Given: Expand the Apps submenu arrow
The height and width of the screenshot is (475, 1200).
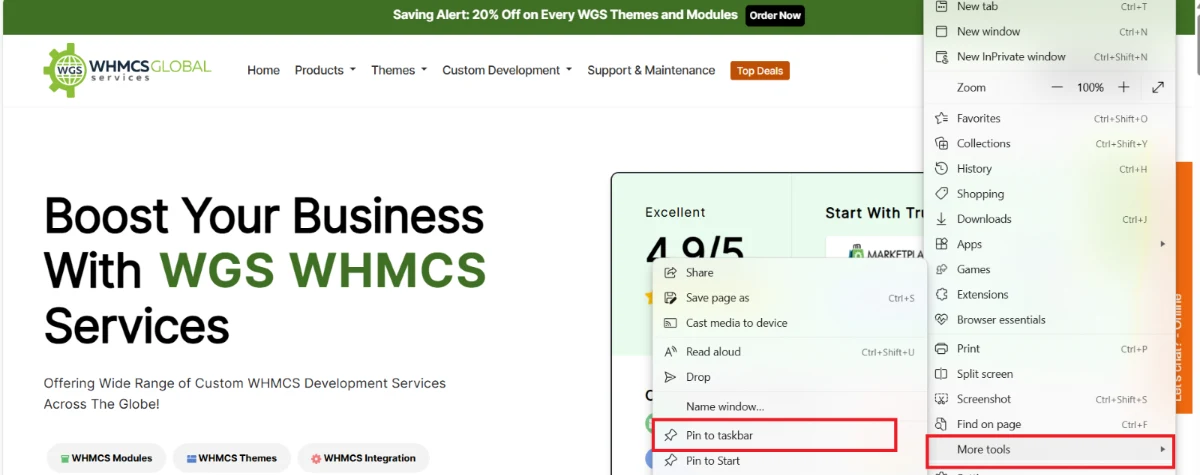Looking at the screenshot, I should 1162,244.
